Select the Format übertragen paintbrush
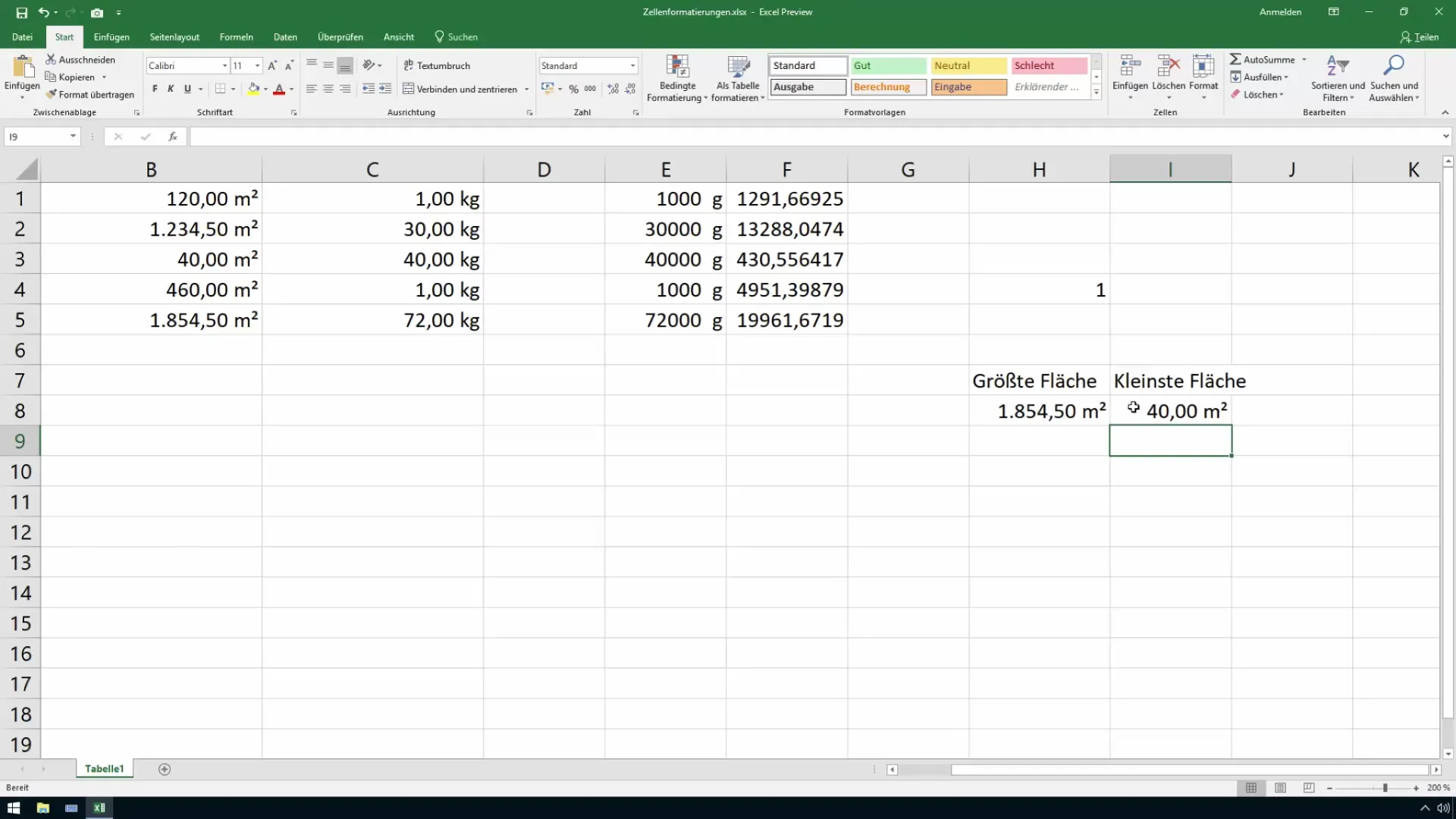Image resolution: width=1456 pixels, height=819 pixels. pyautogui.click(x=51, y=95)
